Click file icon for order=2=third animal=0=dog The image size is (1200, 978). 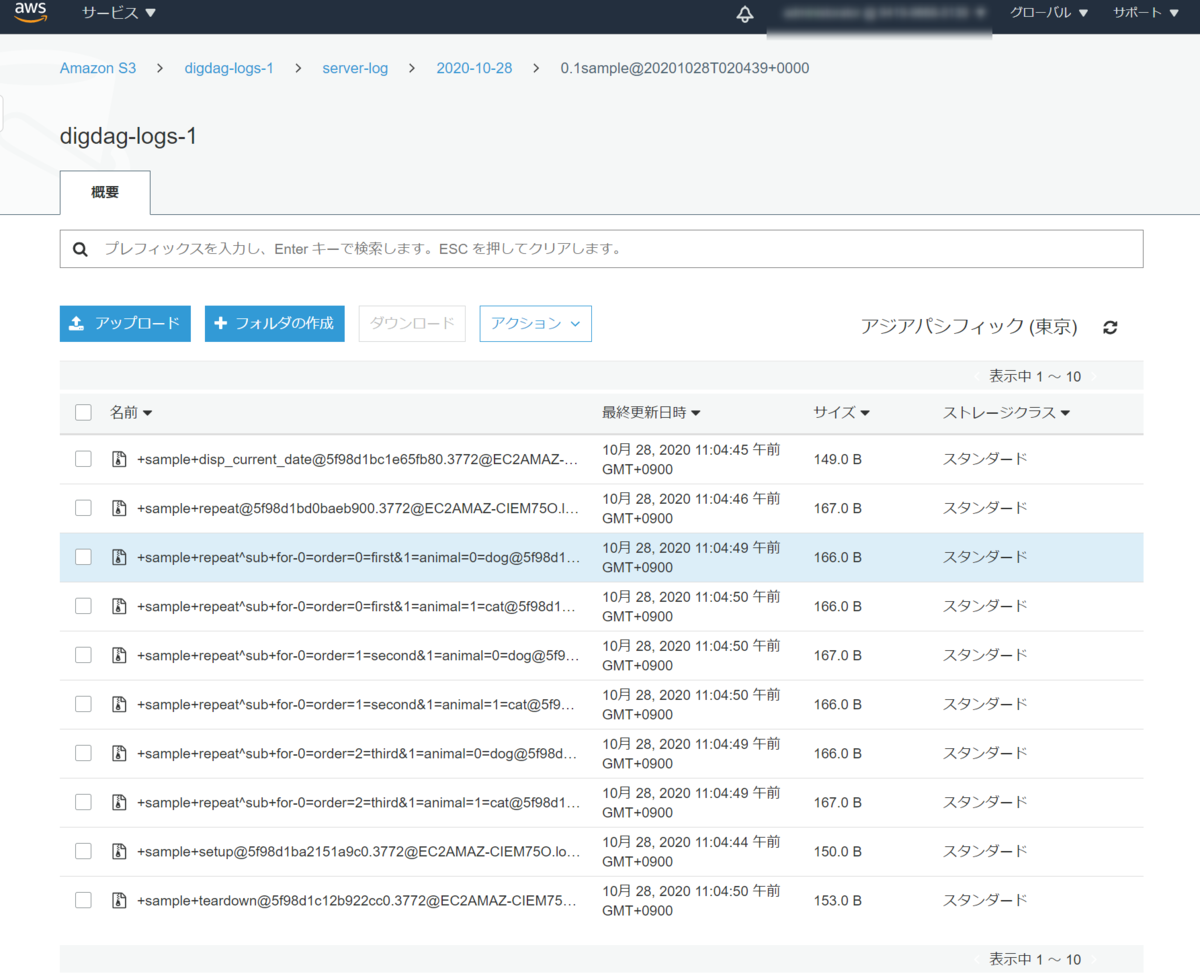[x=119, y=753]
